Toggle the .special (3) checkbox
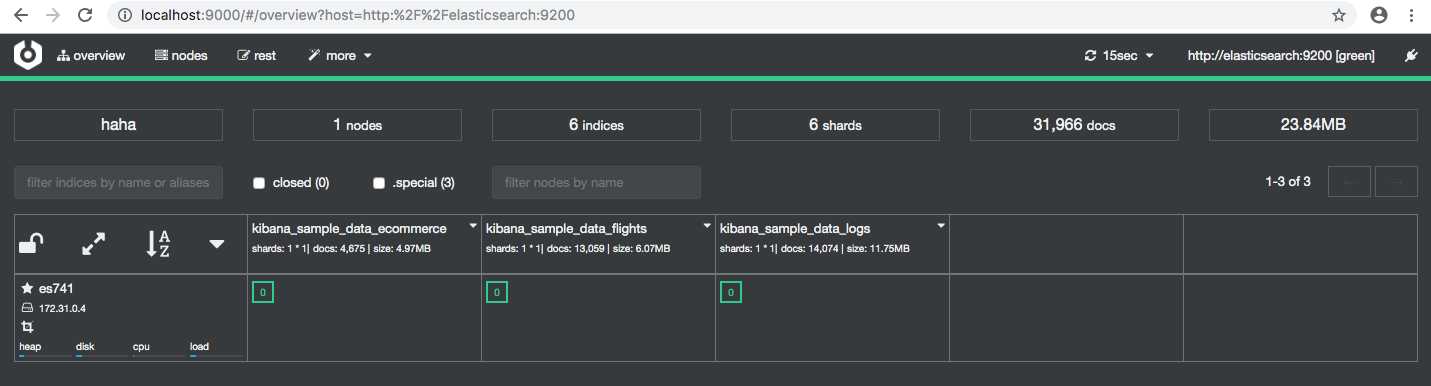 [x=379, y=183]
